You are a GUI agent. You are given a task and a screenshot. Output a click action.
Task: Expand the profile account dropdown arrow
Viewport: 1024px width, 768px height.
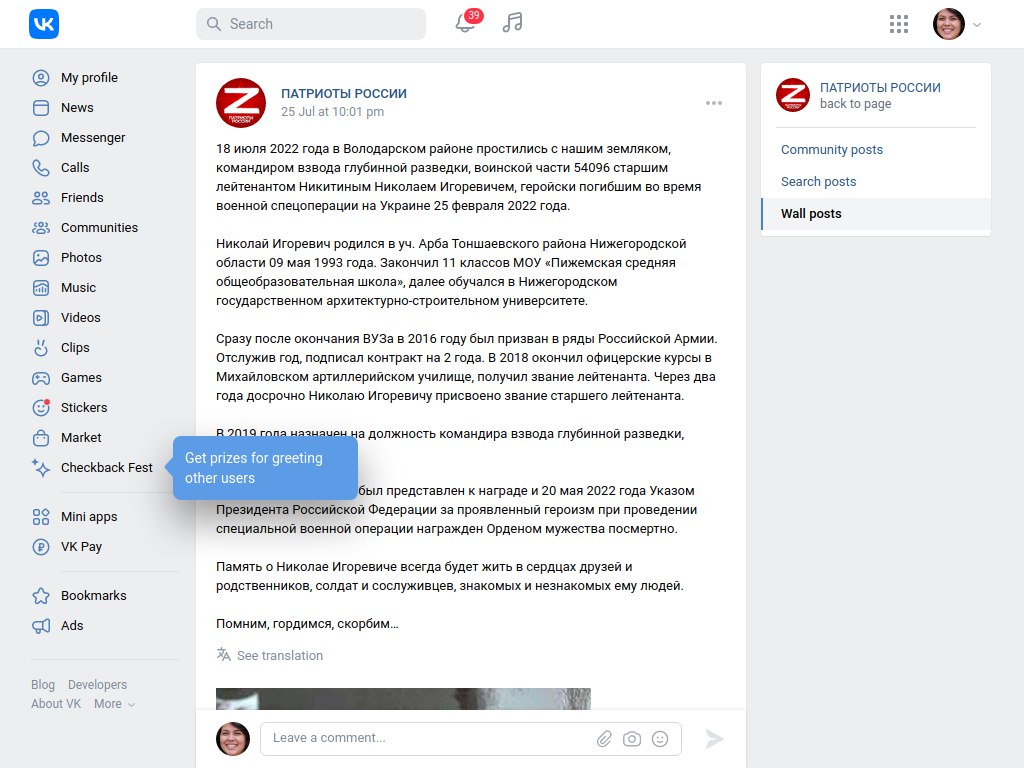977,25
